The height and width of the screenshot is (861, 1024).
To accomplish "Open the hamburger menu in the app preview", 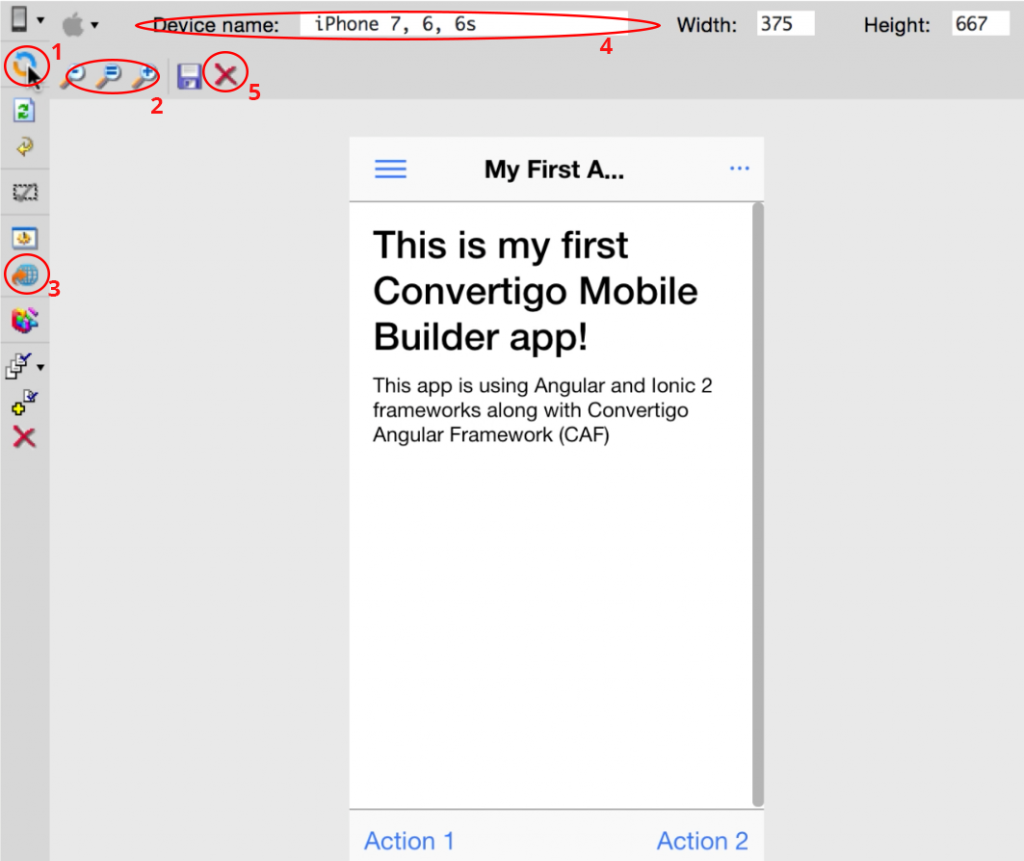I will (x=391, y=169).
